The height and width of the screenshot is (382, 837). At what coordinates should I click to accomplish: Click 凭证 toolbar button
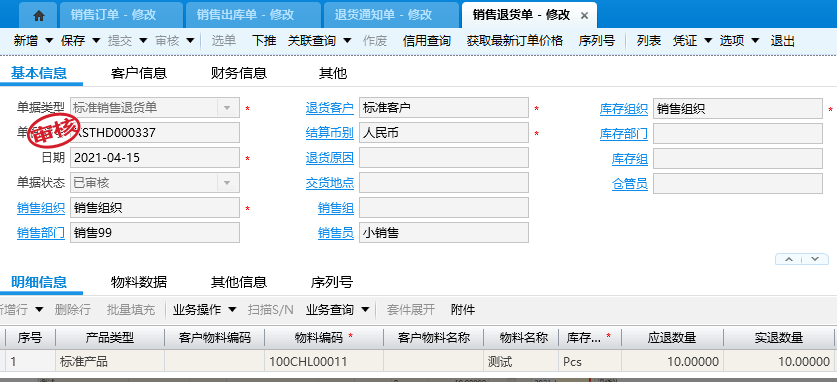684,41
